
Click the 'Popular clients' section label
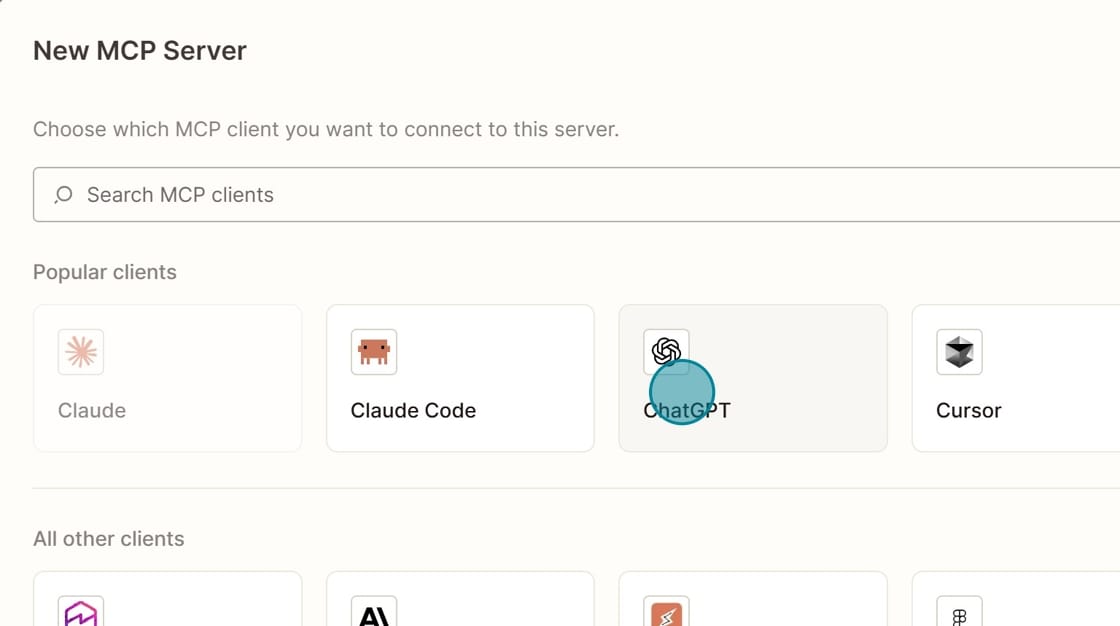pos(105,272)
